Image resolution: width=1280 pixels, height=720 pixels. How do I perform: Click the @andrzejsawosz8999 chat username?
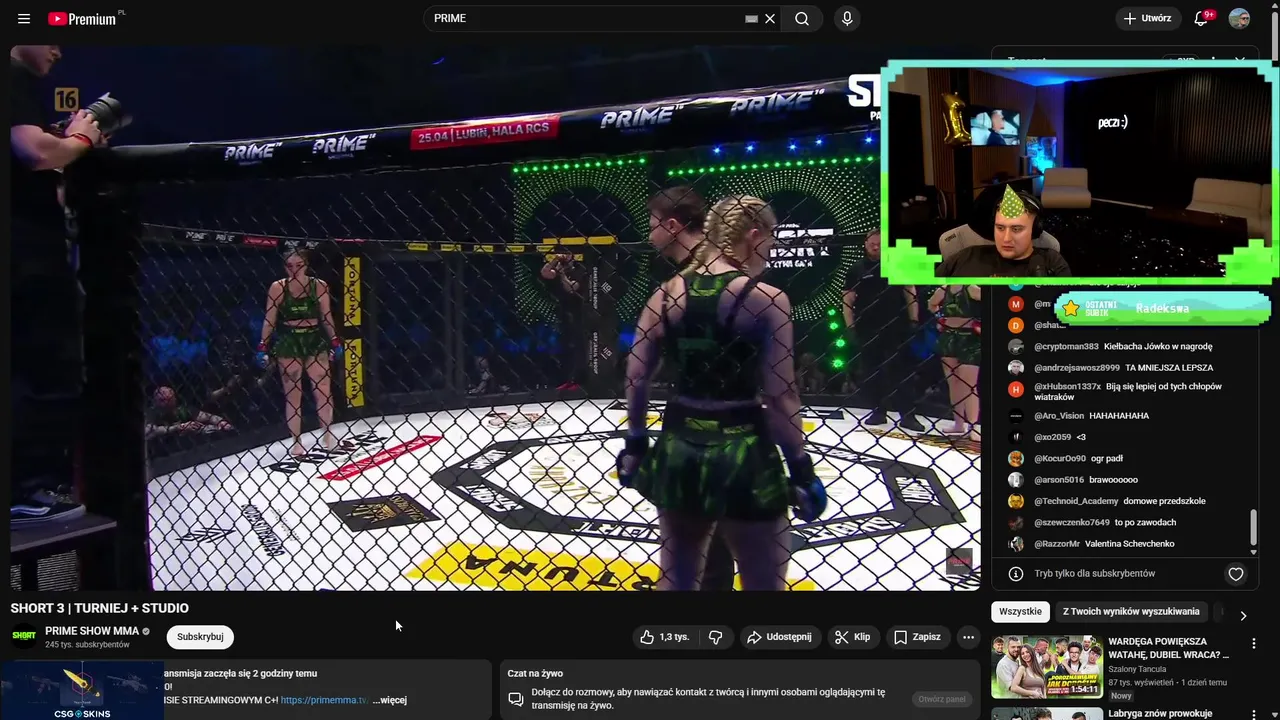(1077, 368)
